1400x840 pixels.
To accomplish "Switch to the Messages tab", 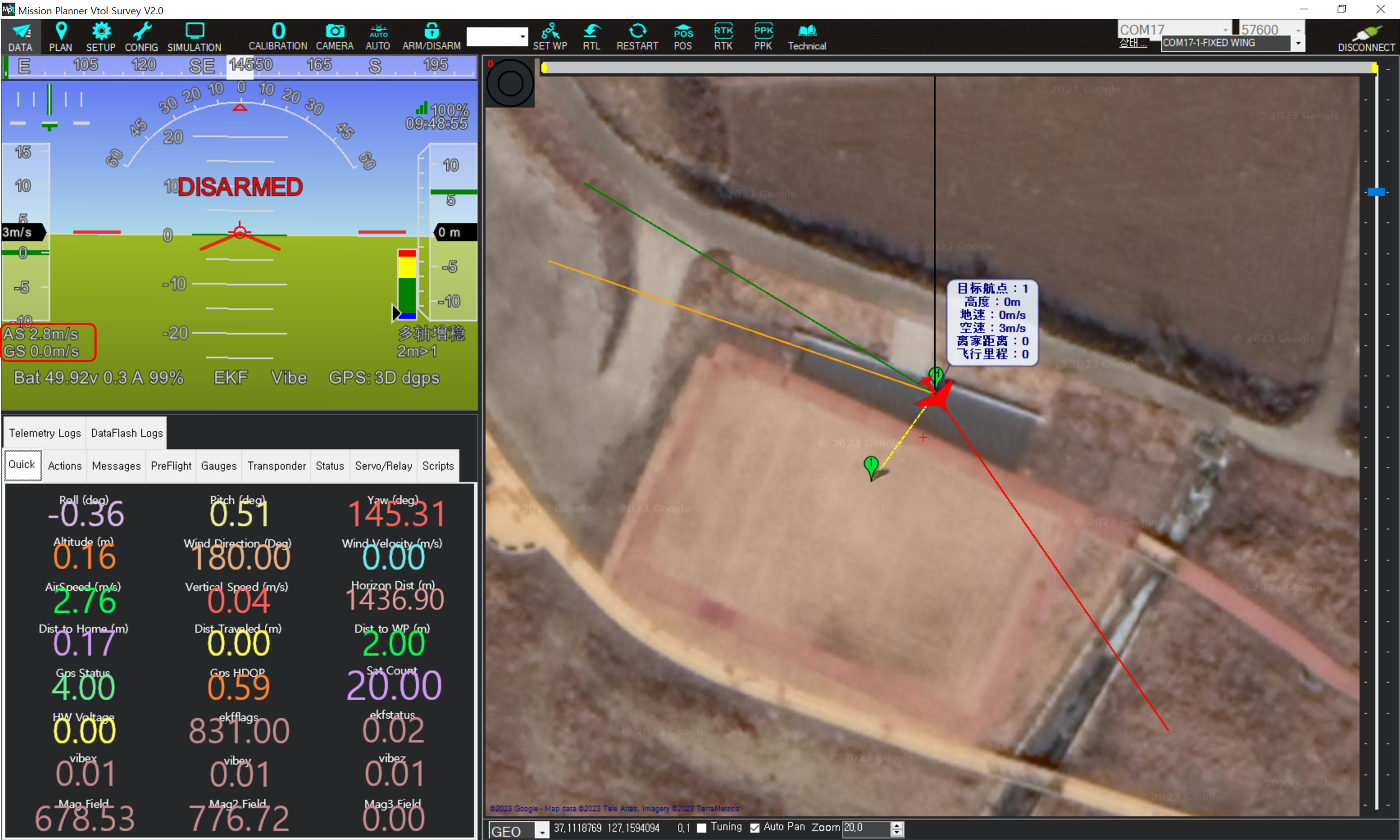I will [x=116, y=466].
